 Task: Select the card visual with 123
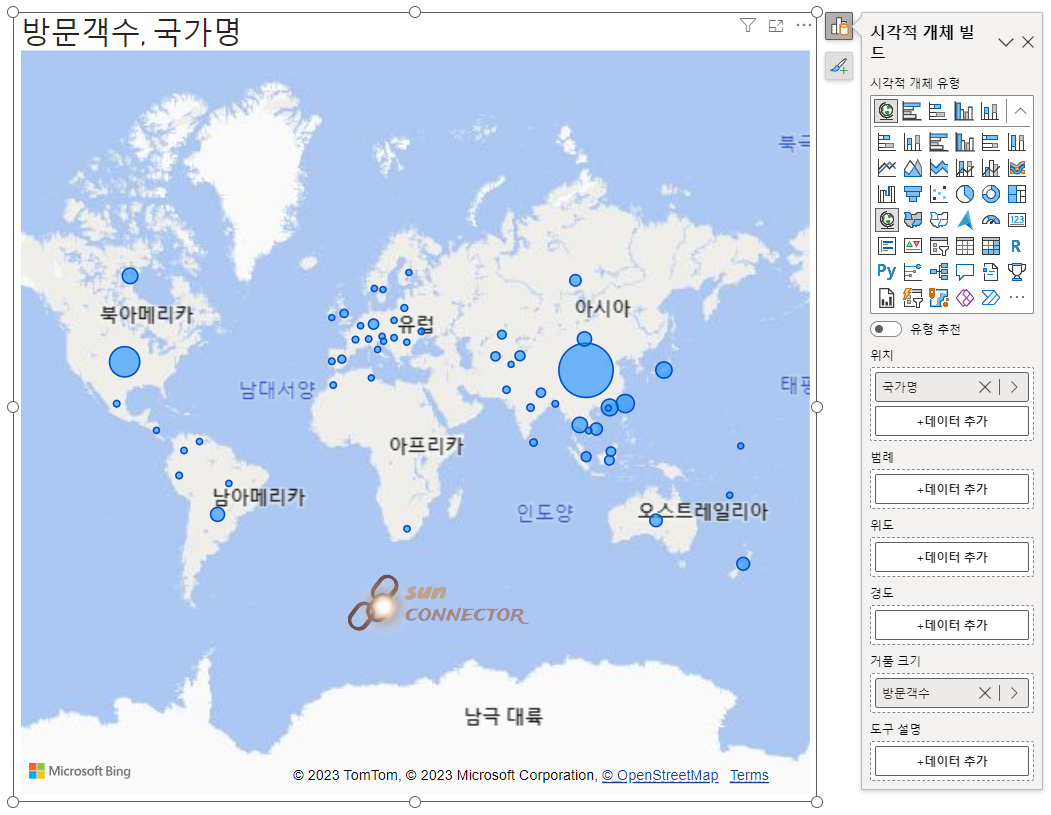[1017, 220]
